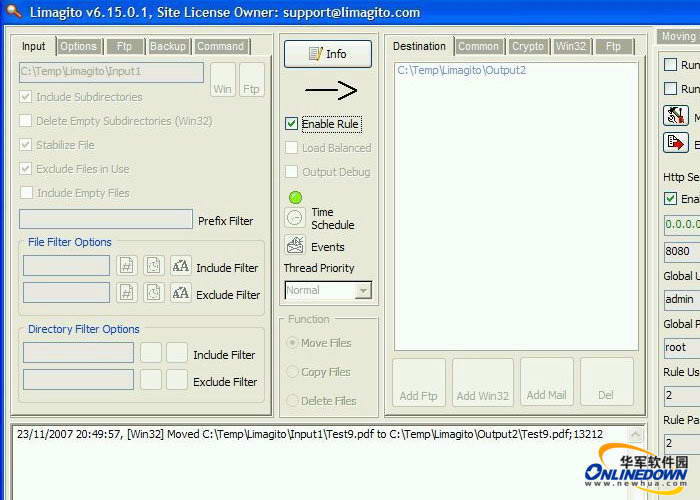Toggle the Http Server Enable checkbox
The width and height of the screenshot is (700, 500).
[x=670, y=199]
